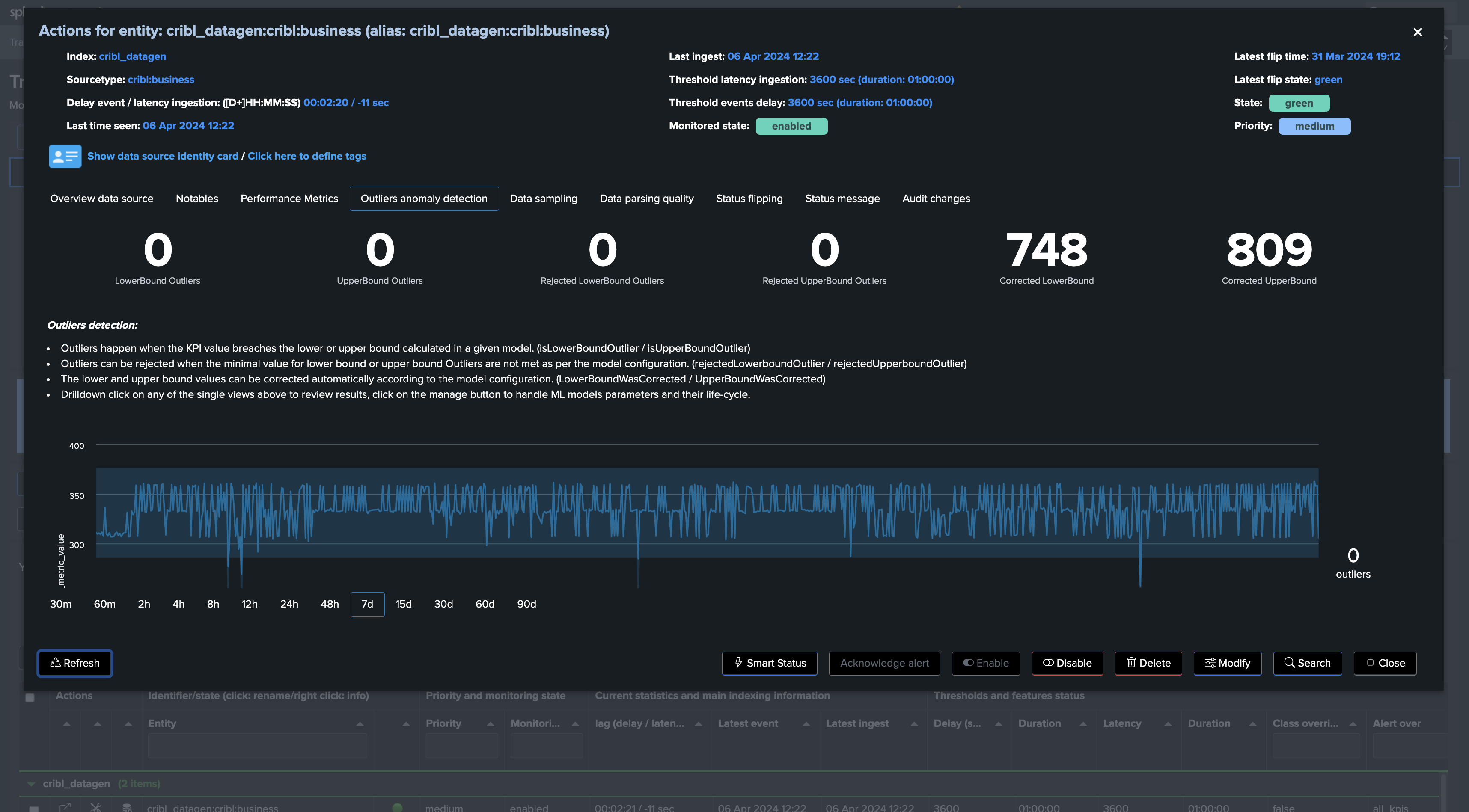
Task: Click the Enable toggle button
Action: (x=986, y=663)
